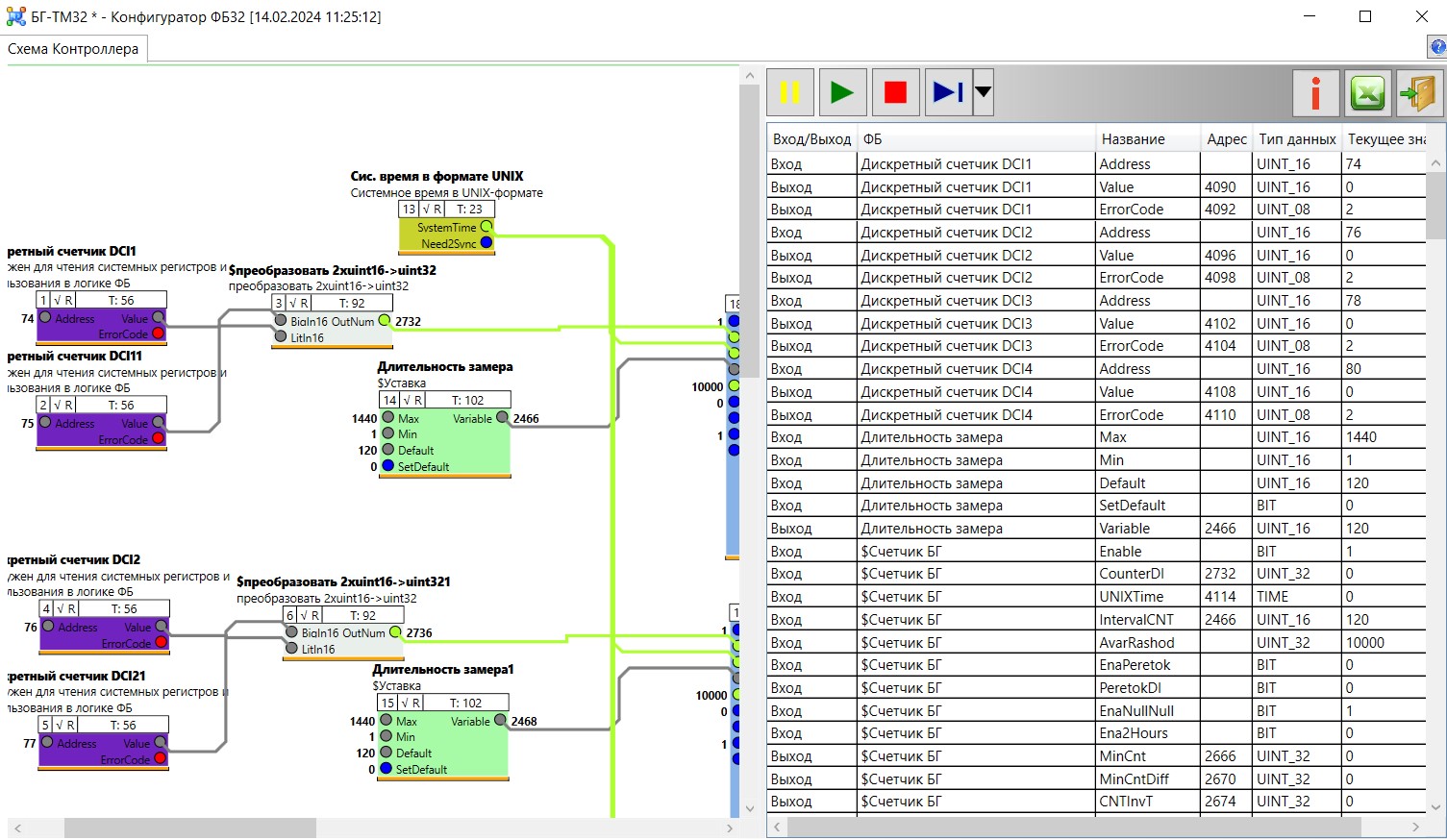Image resolution: width=1447 pixels, height=840 pixels.
Task: Open info with the red 'i' icon
Action: [x=1315, y=93]
